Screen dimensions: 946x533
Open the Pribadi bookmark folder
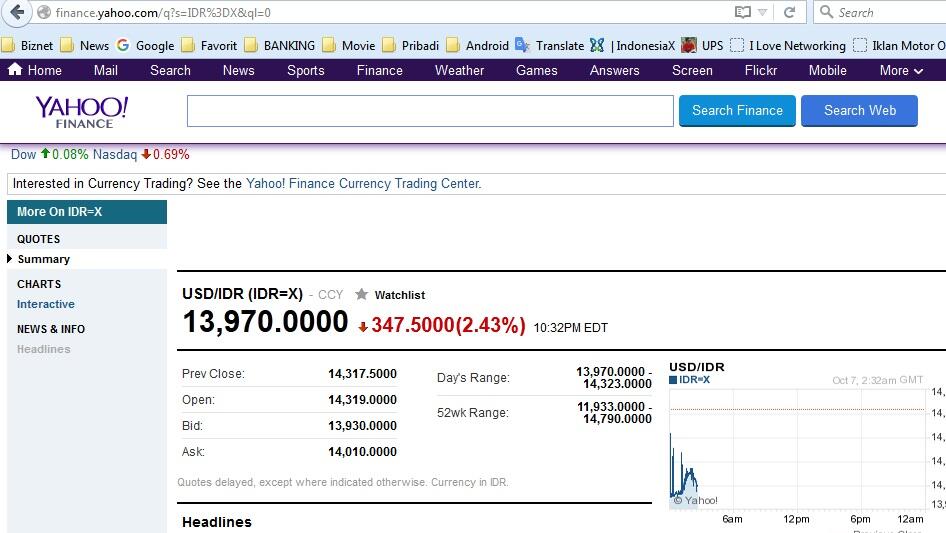click(411, 45)
